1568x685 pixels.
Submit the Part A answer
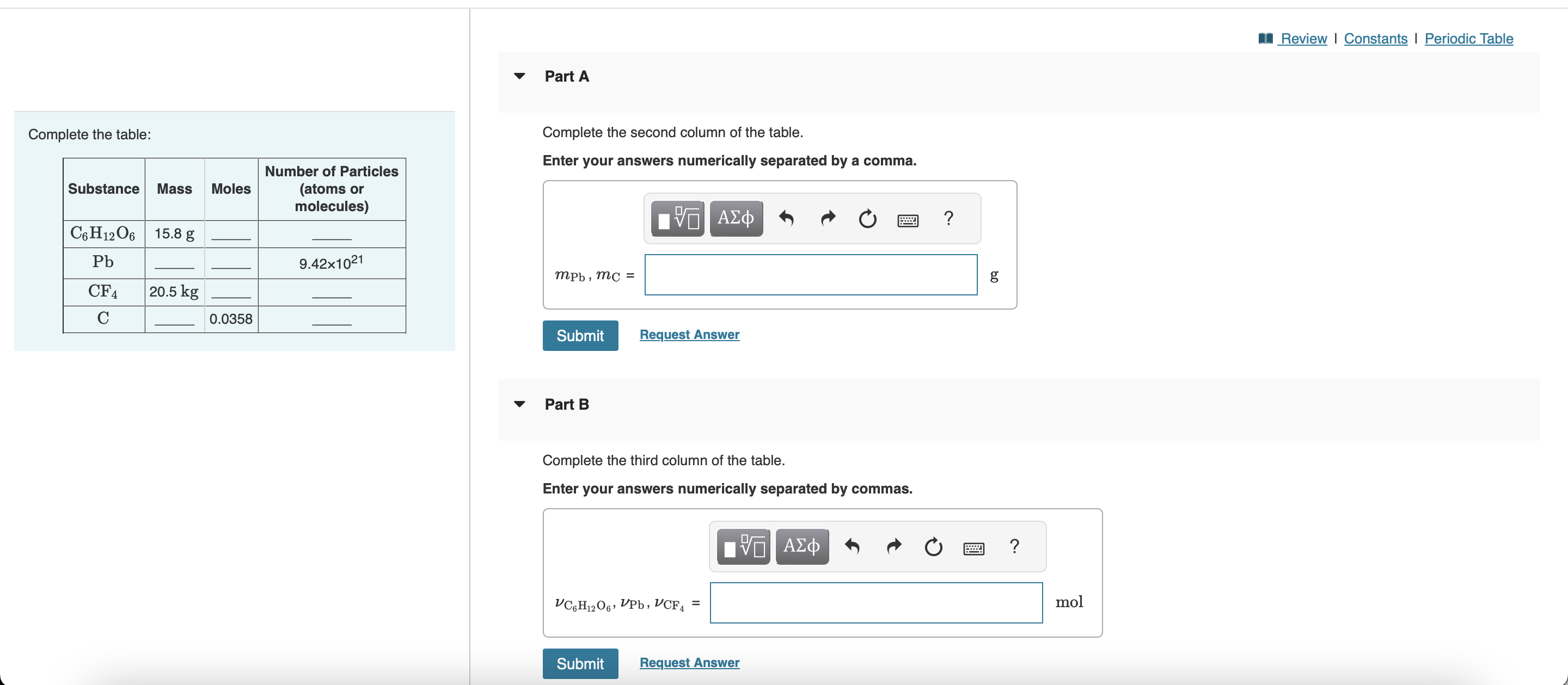click(579, 336)
